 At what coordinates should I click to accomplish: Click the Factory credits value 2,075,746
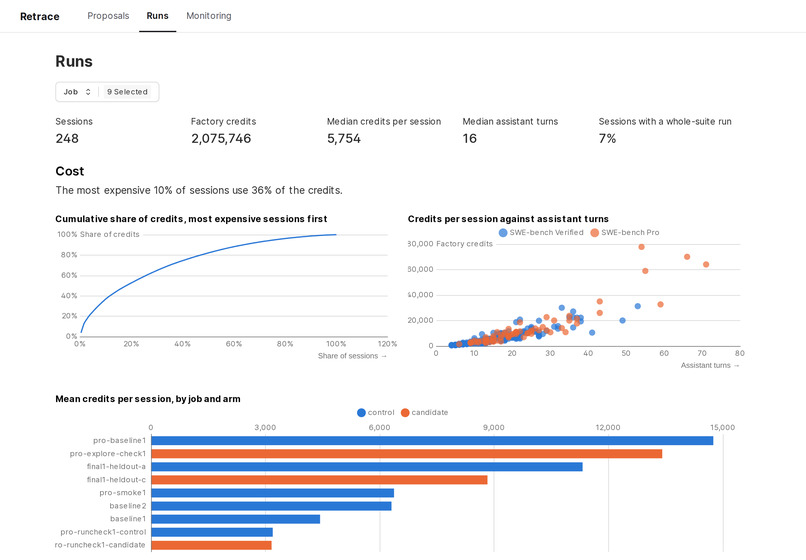(221, 138)
